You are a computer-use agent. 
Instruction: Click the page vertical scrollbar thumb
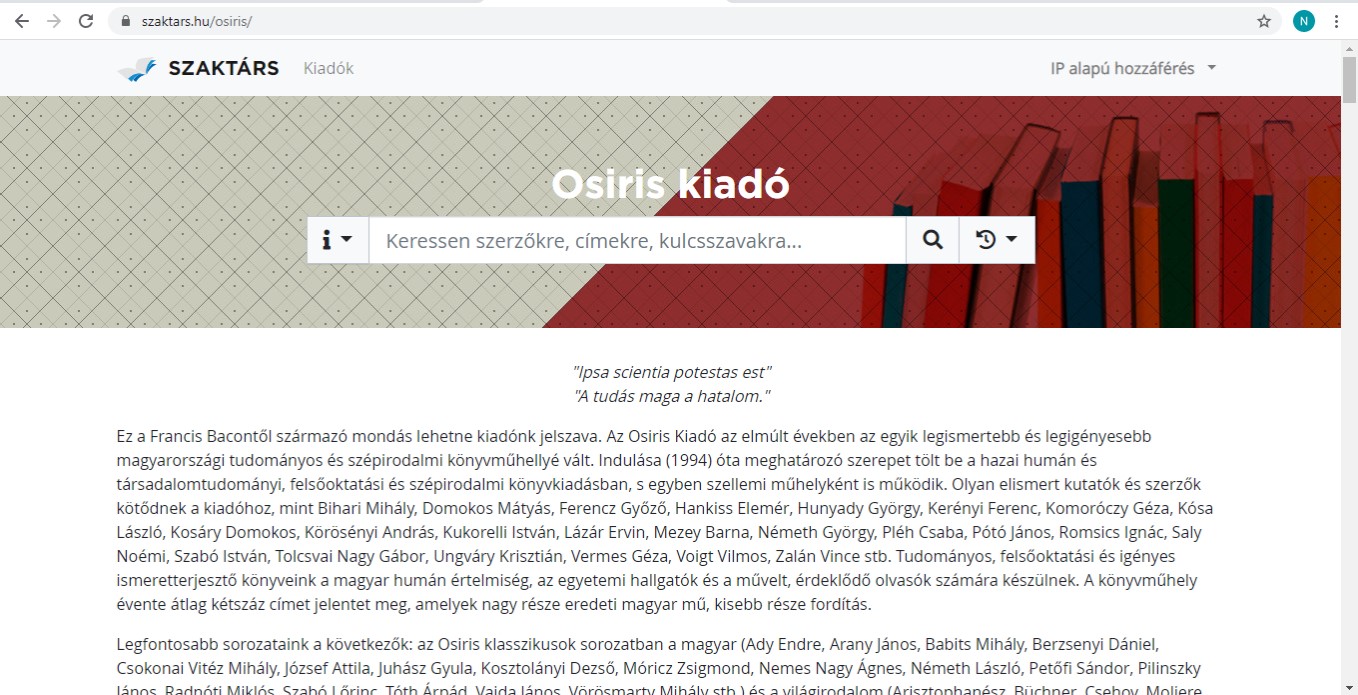[x=1349, y=79]
